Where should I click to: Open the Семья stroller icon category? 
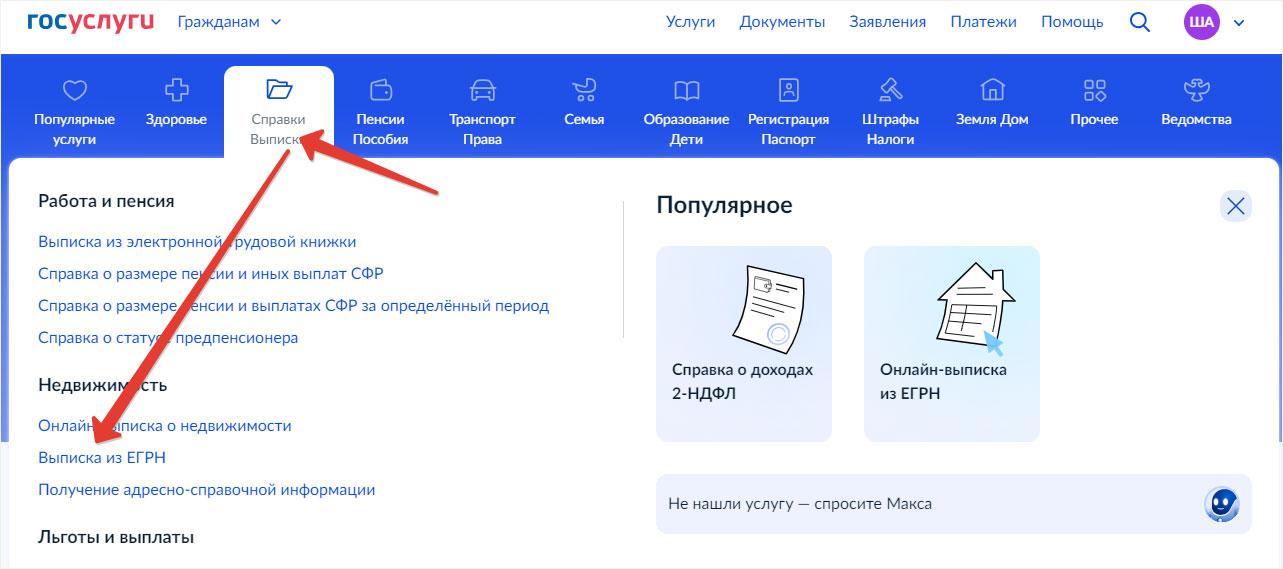click(584, 91)
